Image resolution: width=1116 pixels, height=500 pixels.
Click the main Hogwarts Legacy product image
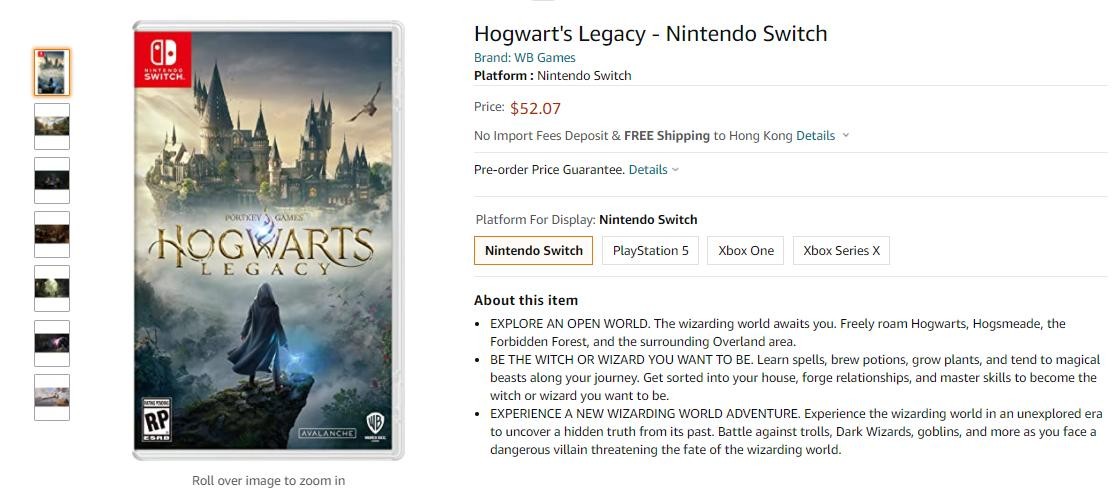click(x=268, y=240)
